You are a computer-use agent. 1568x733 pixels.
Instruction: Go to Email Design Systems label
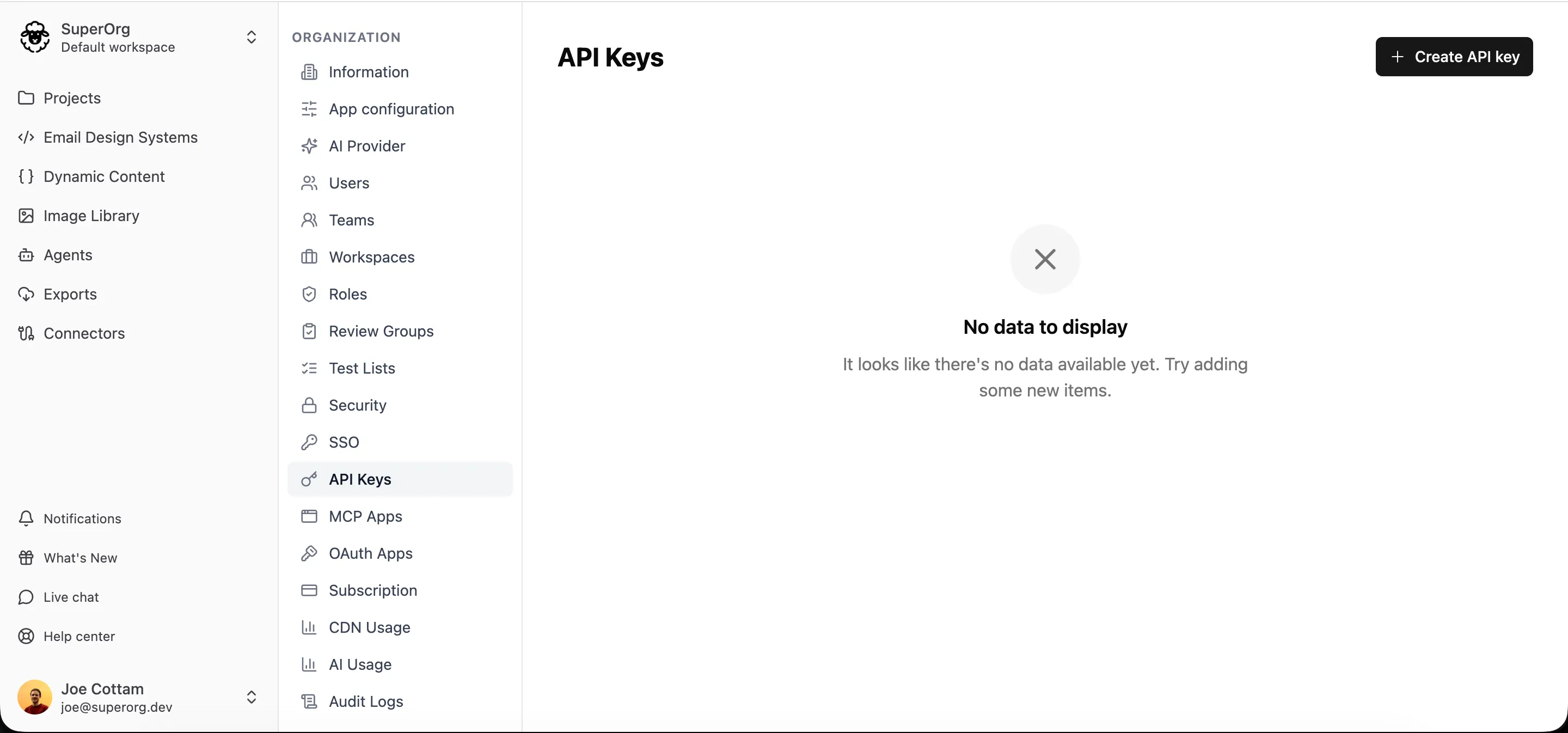120,138
